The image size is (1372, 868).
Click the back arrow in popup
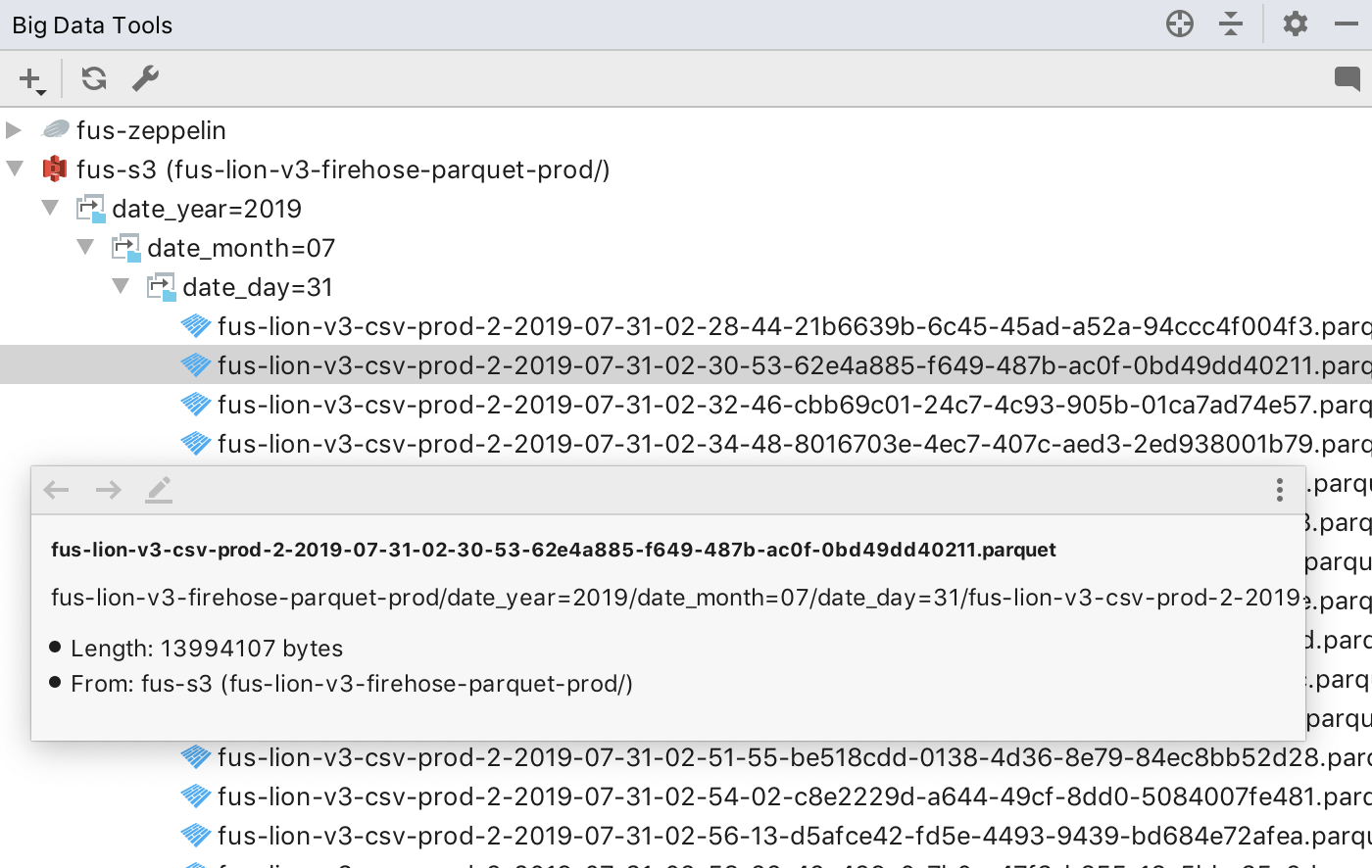(57, 490)
